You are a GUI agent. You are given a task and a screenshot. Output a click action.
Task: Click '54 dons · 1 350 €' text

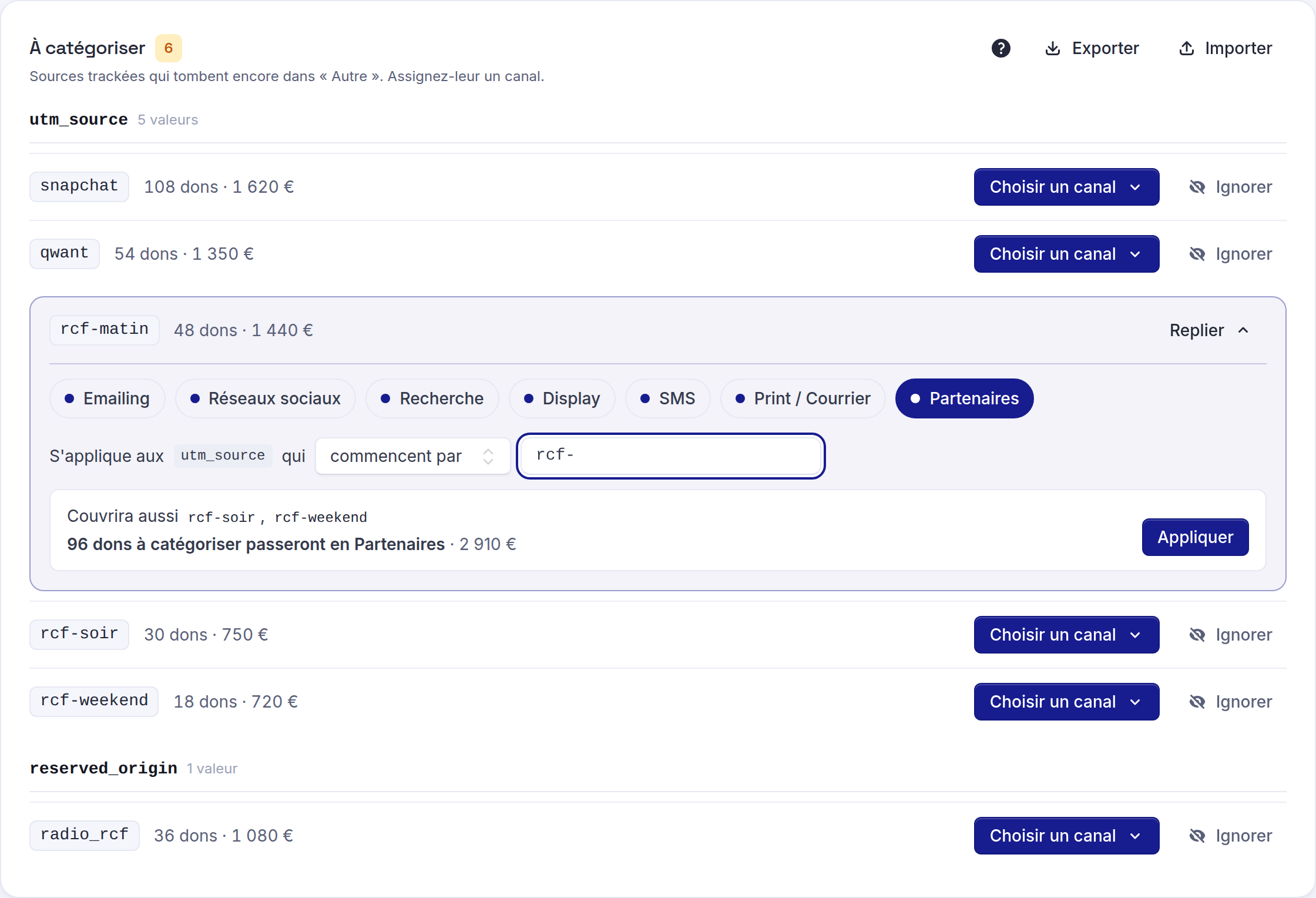click(x=184, y=254)
